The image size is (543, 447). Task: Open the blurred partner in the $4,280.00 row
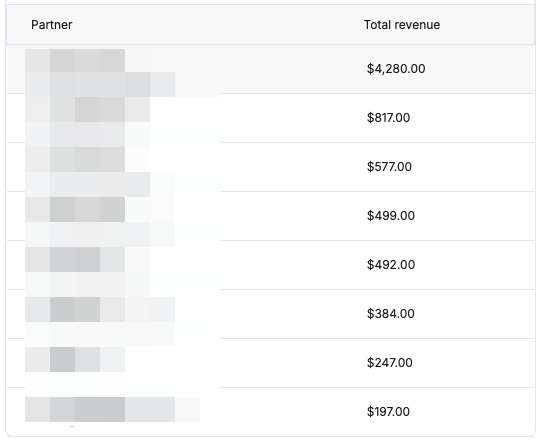tap(100, 73)
